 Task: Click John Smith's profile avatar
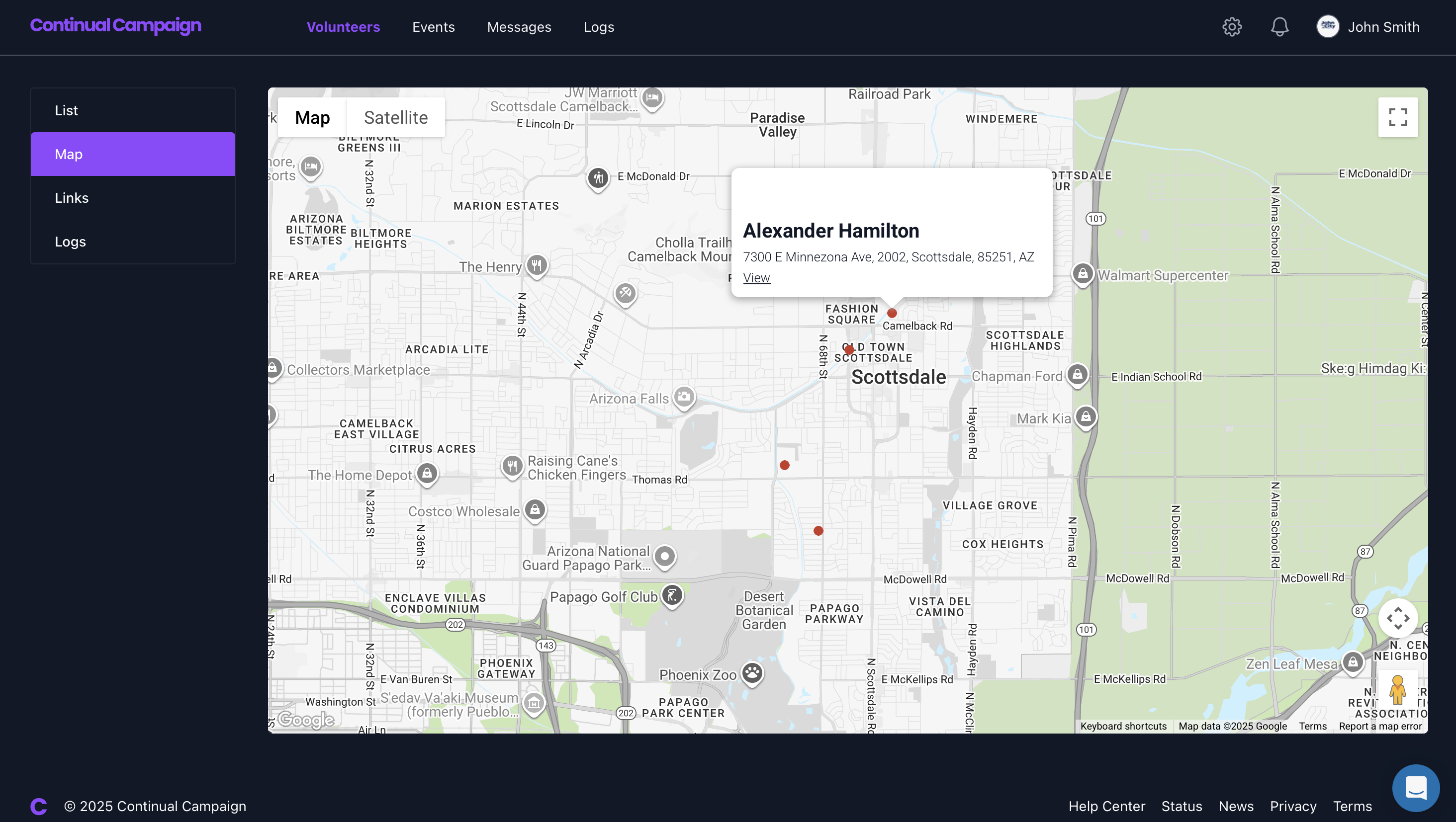(x=1327, y=26)
